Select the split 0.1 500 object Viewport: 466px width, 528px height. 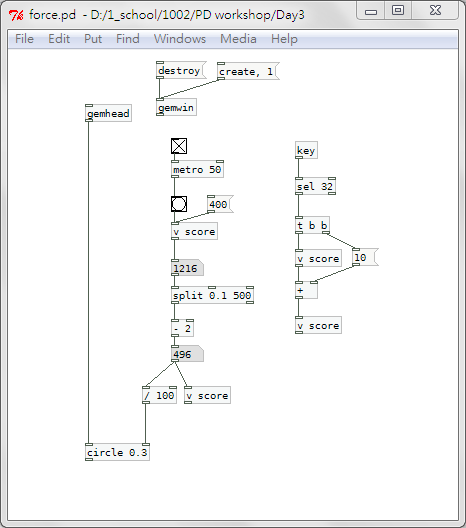click(212, 295)
